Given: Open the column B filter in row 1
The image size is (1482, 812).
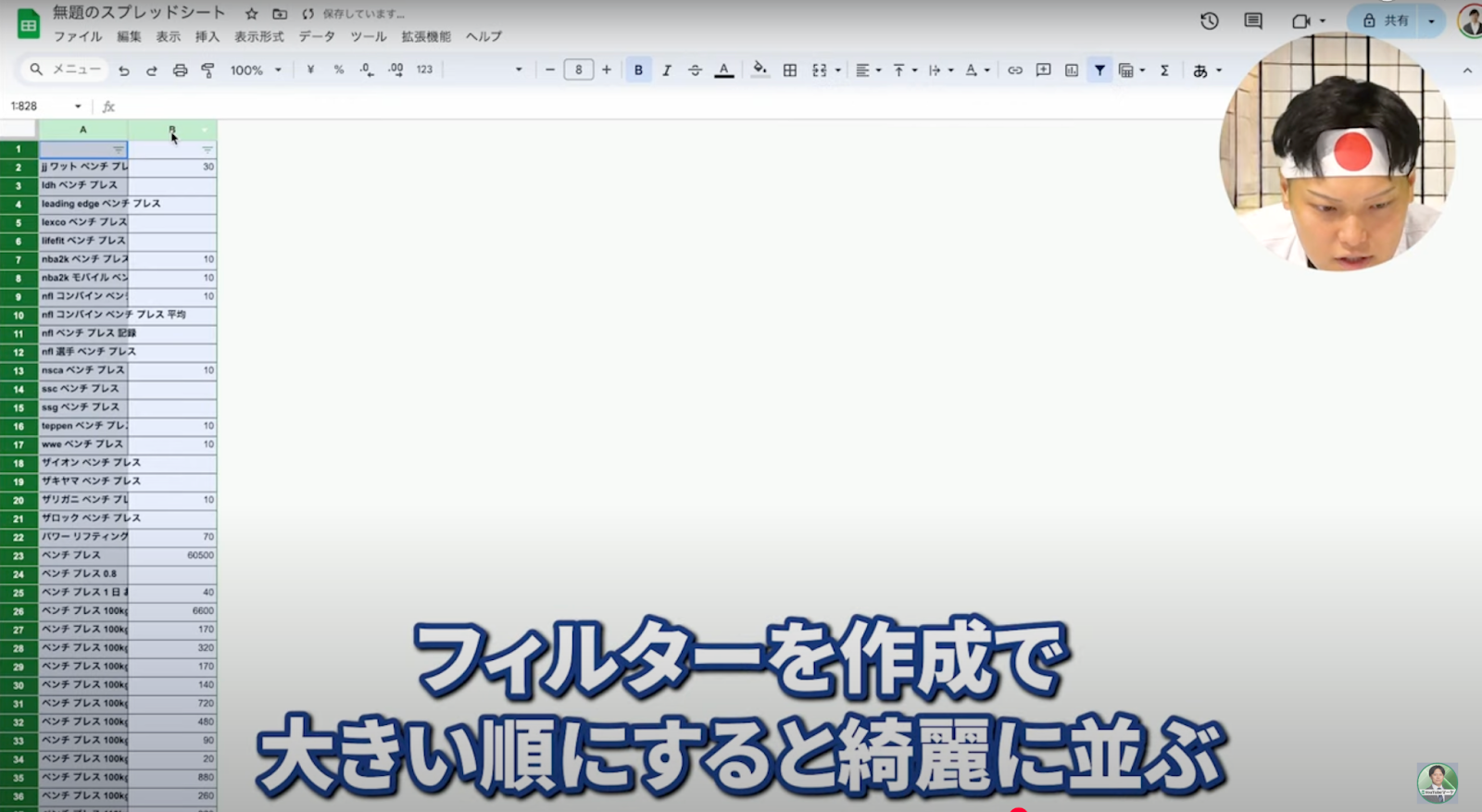Looking at the screenshot, I should tap(207, 149).
